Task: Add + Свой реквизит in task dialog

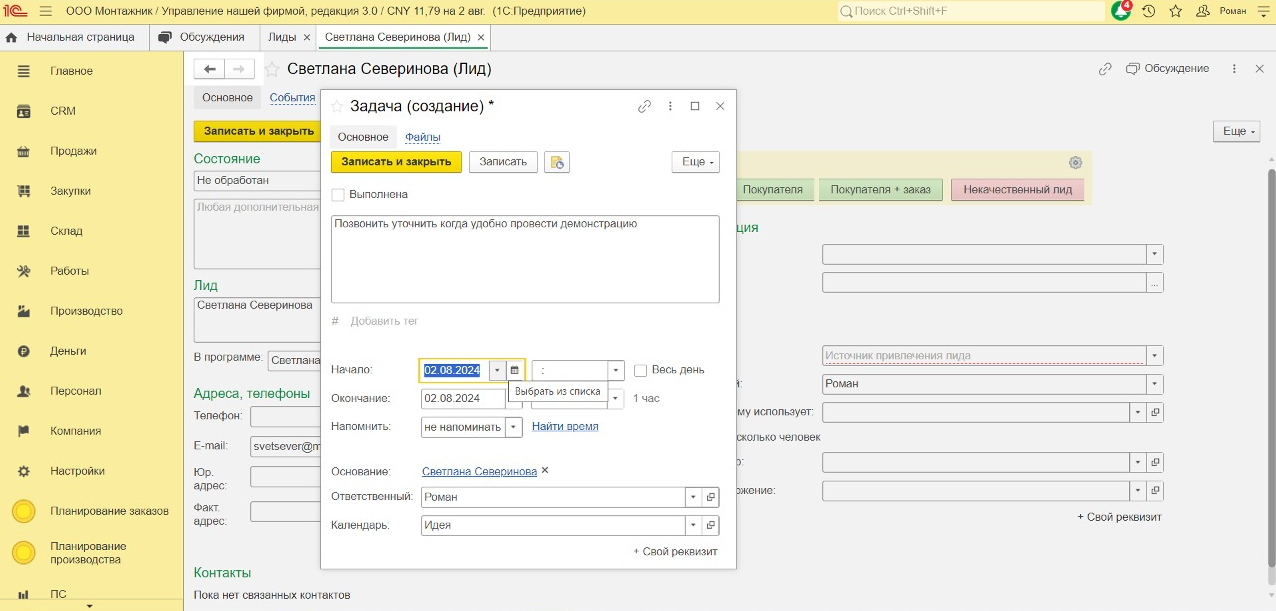Action: [675, 551]
